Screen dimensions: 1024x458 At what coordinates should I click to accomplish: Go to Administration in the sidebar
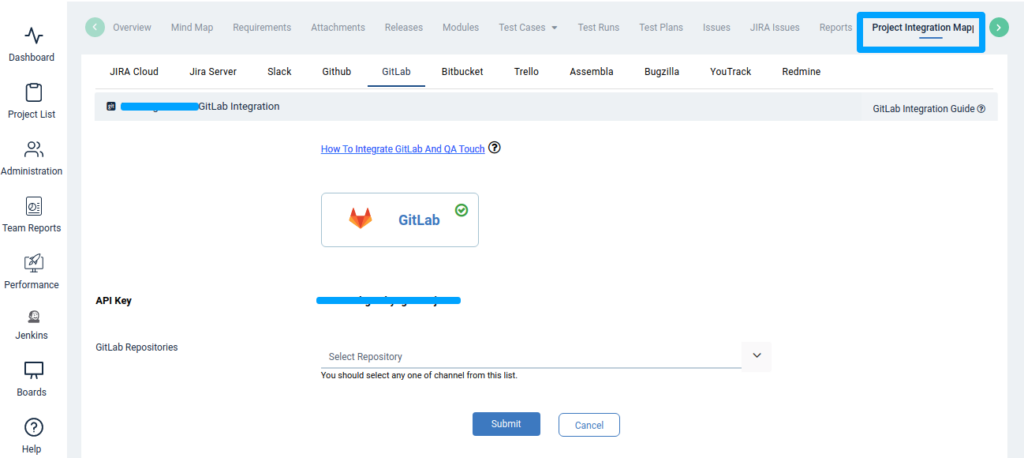coord(33,150)
